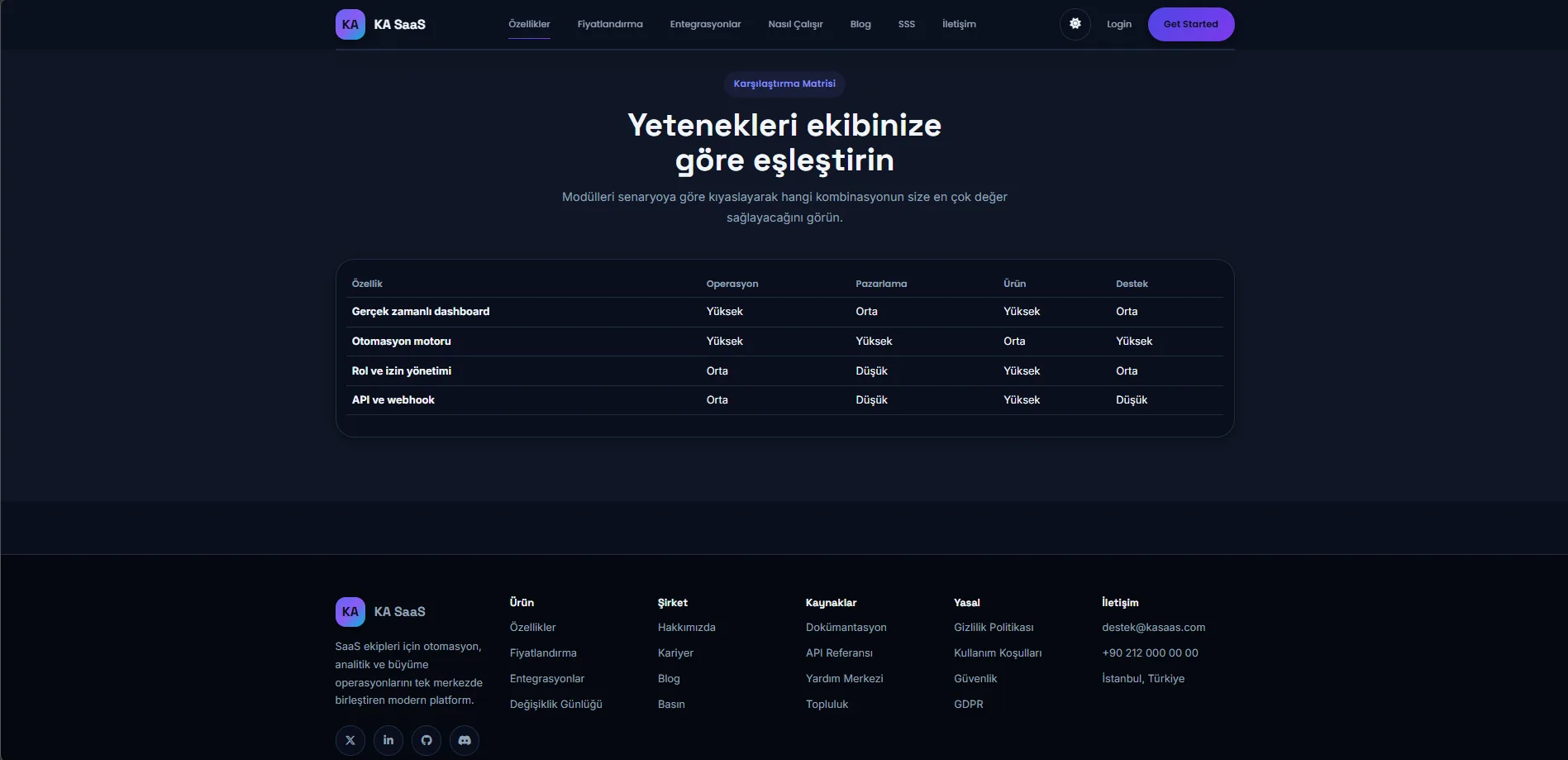Viewport: 1568px width, 760px height.
Task: Open the Gizlilik Politikası link
Action: pyautogui.click(x=994, y=627)
